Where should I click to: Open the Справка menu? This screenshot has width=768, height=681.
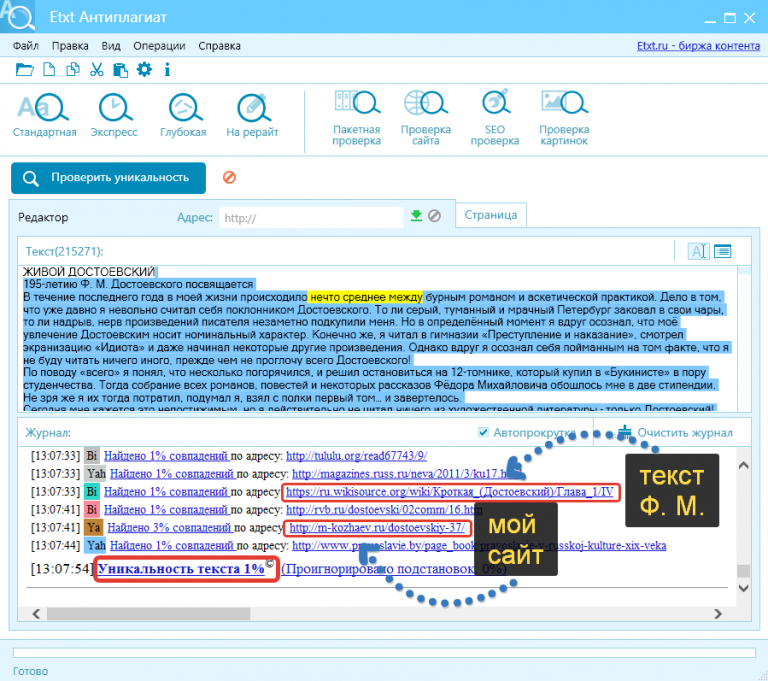pos(219,46)
